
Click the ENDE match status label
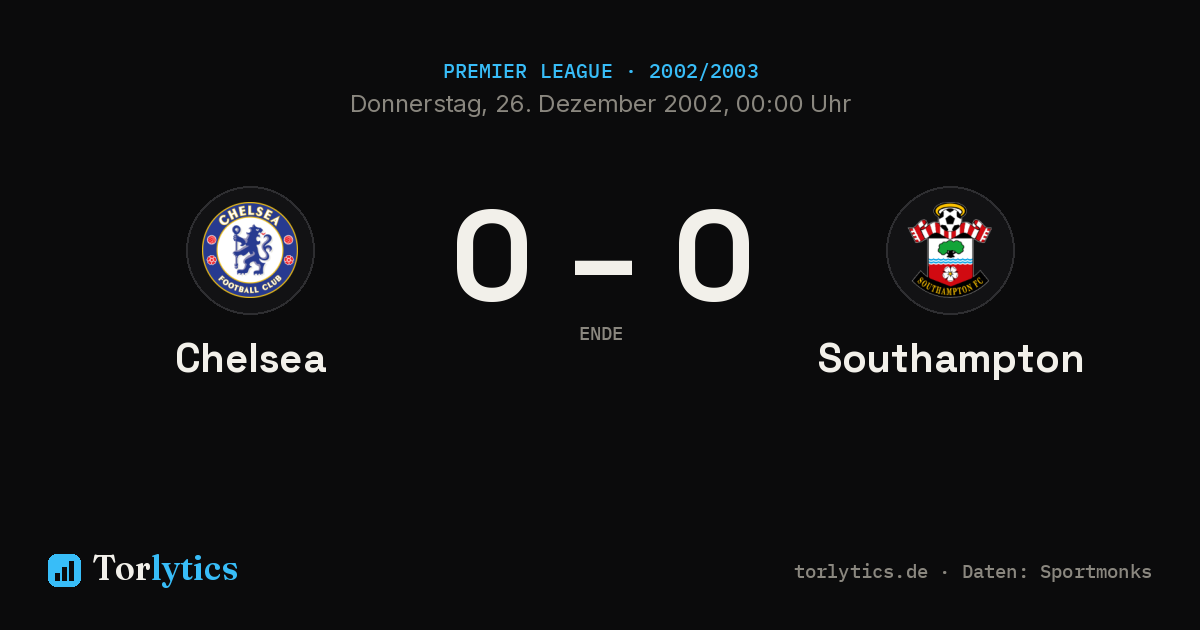click(601, 334)
